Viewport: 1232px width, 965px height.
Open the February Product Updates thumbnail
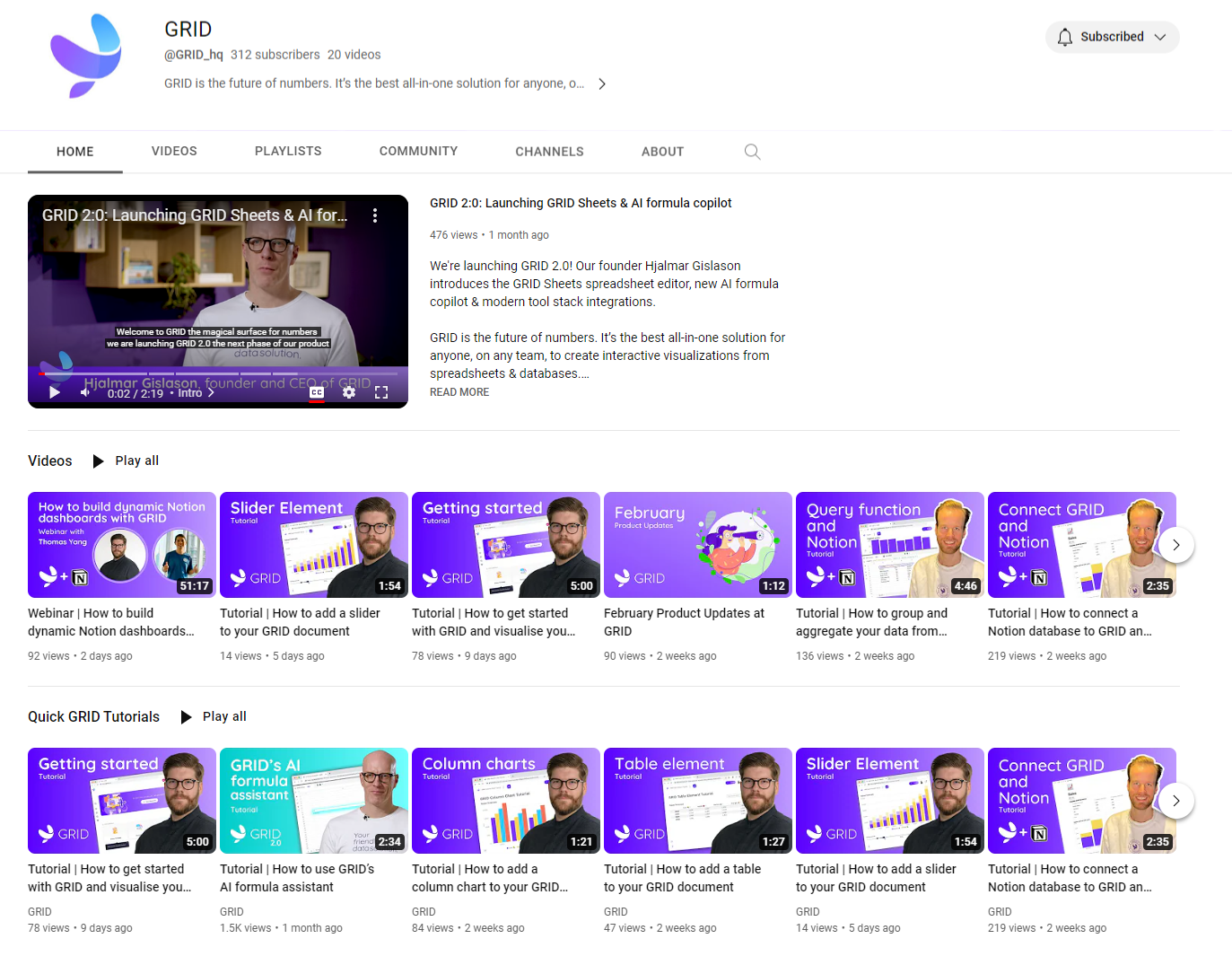pyautogui.click(x=698, y=545)
